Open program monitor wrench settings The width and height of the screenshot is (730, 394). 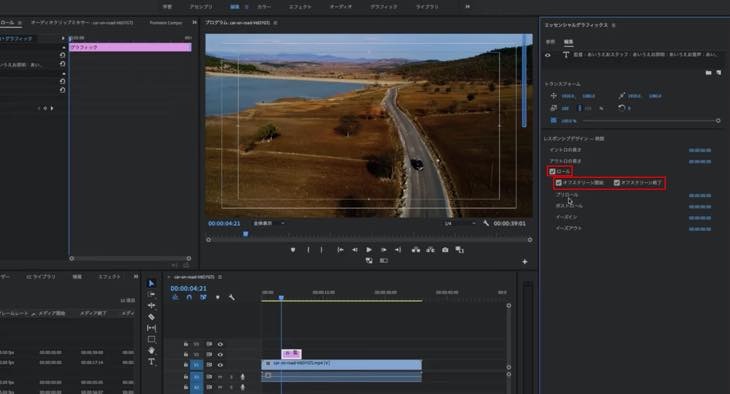pyautogui.click(x=486, y=224)
